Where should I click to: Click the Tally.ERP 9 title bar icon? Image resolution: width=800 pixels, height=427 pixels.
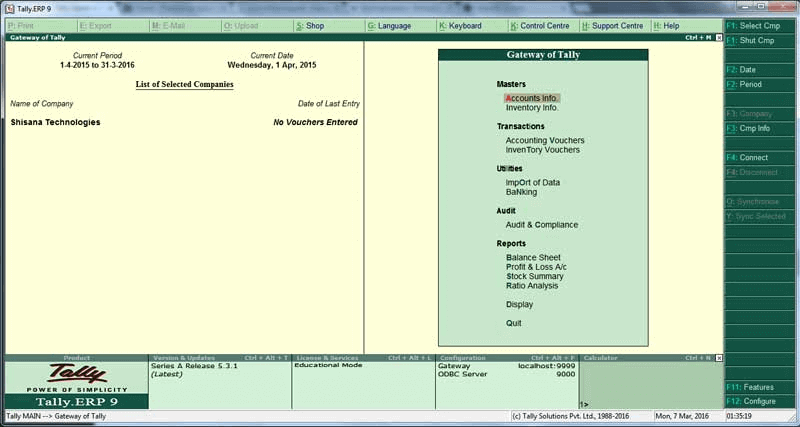(x=10, y=9)
